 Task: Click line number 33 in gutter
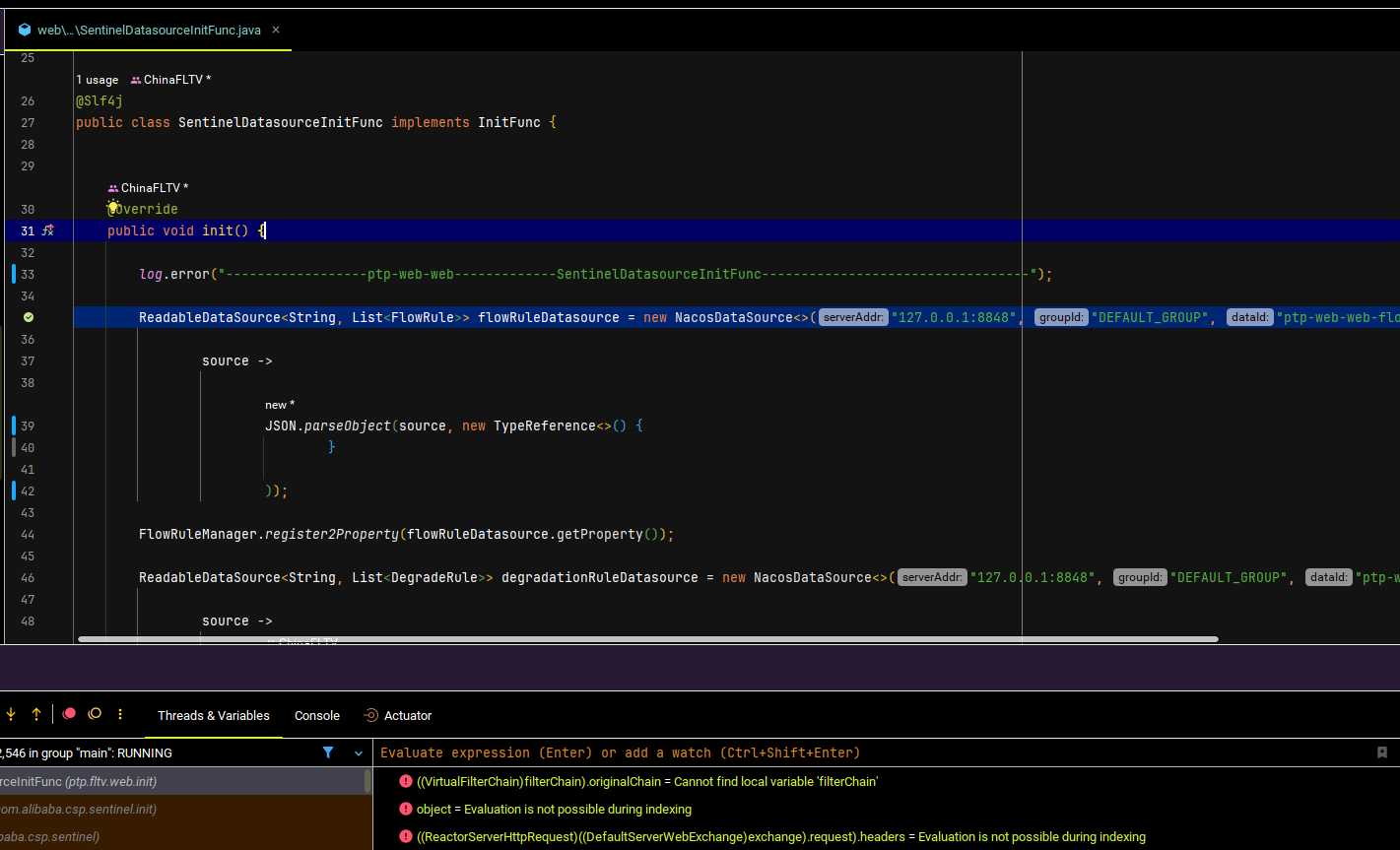click(28, 274)
